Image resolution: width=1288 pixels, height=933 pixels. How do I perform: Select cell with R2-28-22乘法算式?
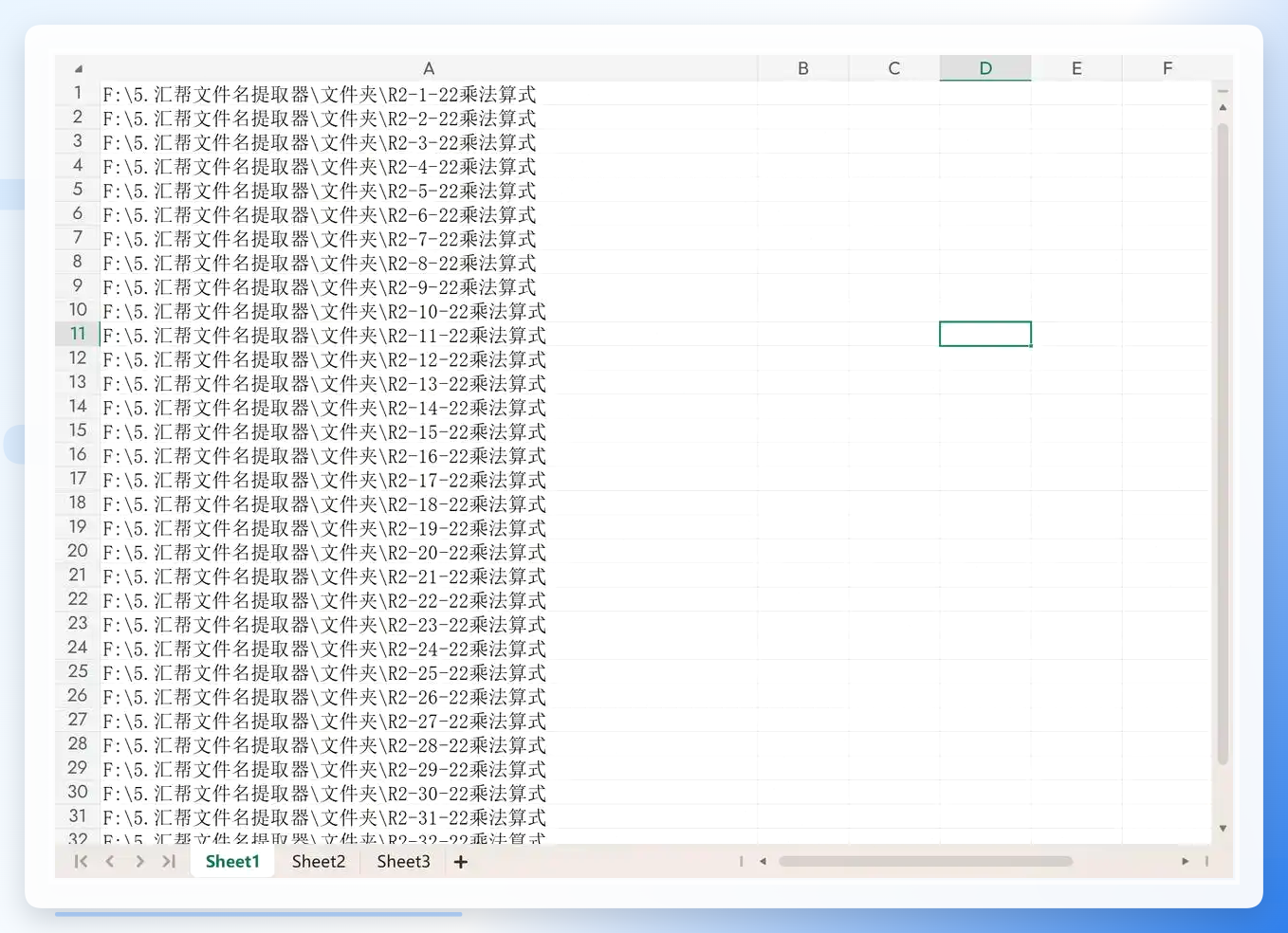(429, 744)
